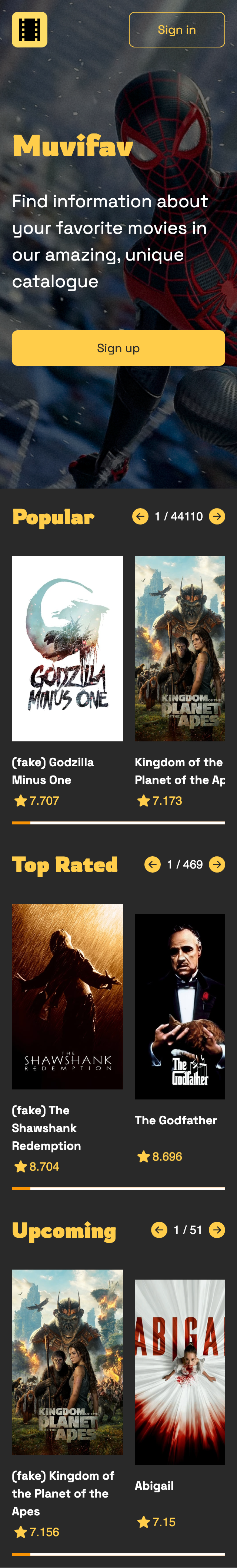
Task: Click the star icon beside 8.696 rating
Action: pos(143,1156)
